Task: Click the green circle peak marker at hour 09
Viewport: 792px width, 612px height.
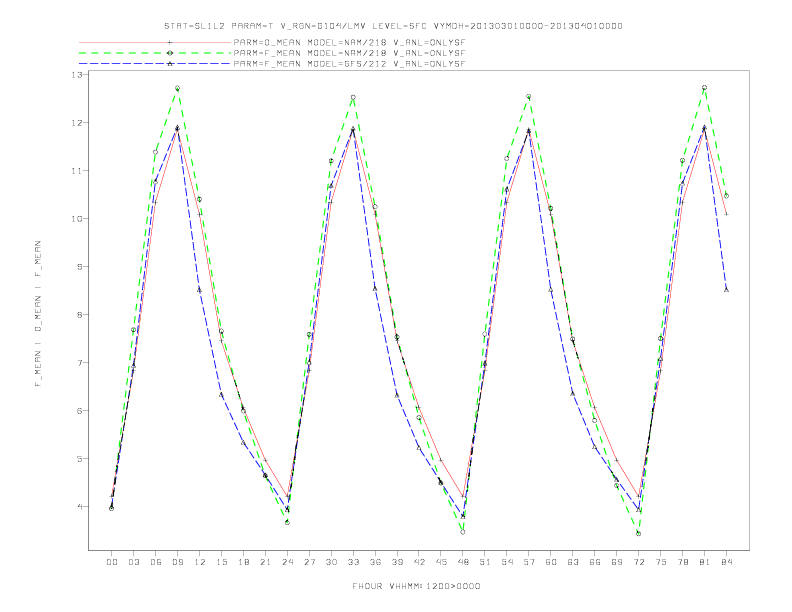Action: point(177,88)
